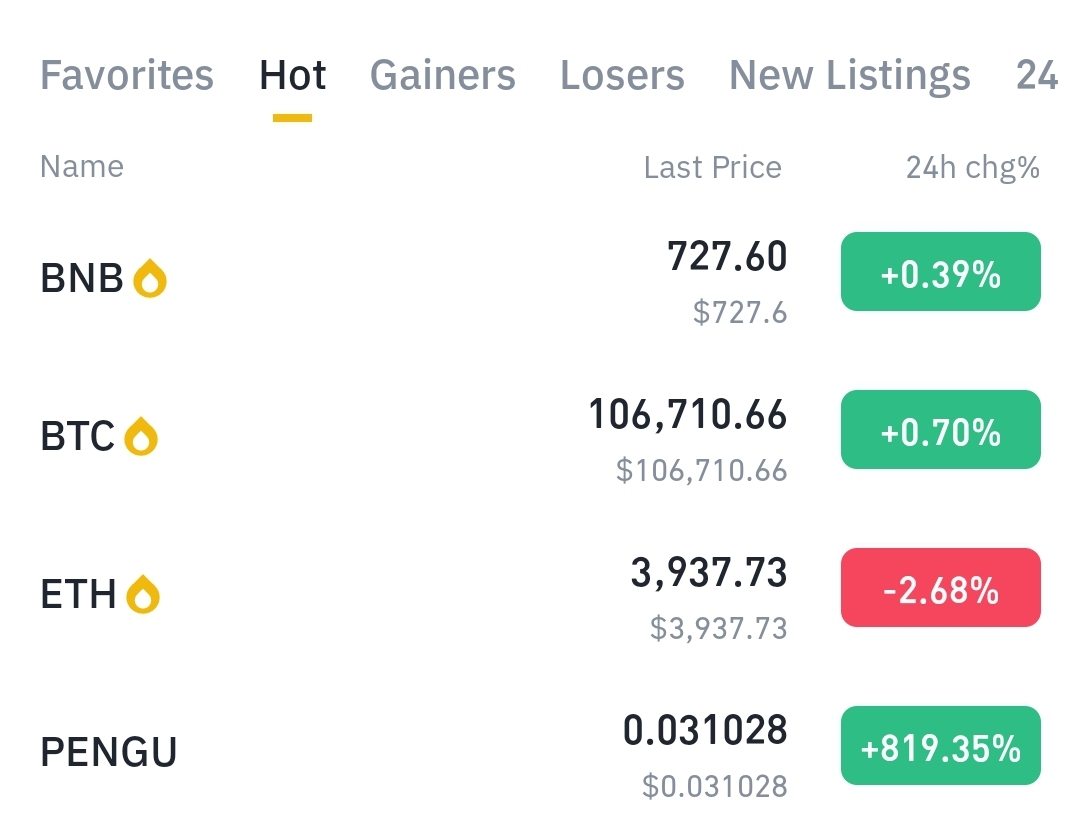Click BNB's green +0.39% change badge
1080x823 pixels.
(x=940, y=271)
